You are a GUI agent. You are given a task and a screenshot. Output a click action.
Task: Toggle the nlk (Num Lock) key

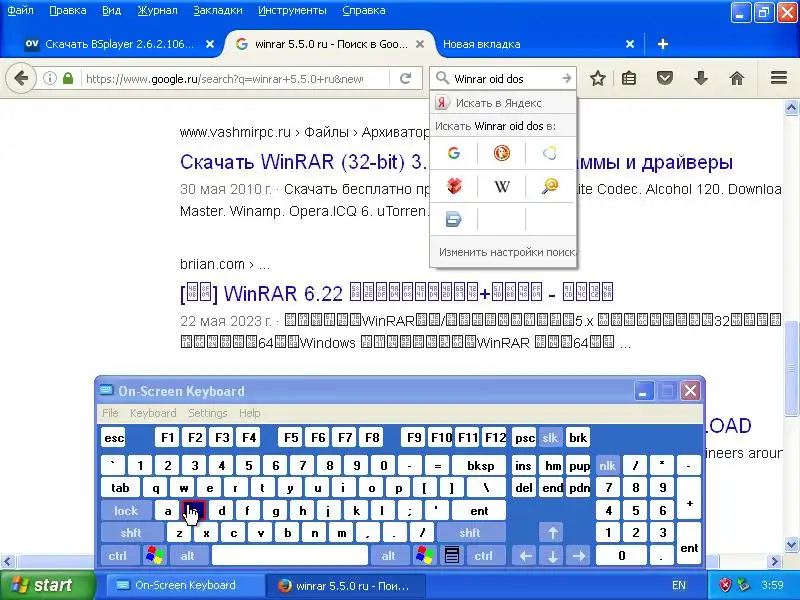[x=608, y=465]
